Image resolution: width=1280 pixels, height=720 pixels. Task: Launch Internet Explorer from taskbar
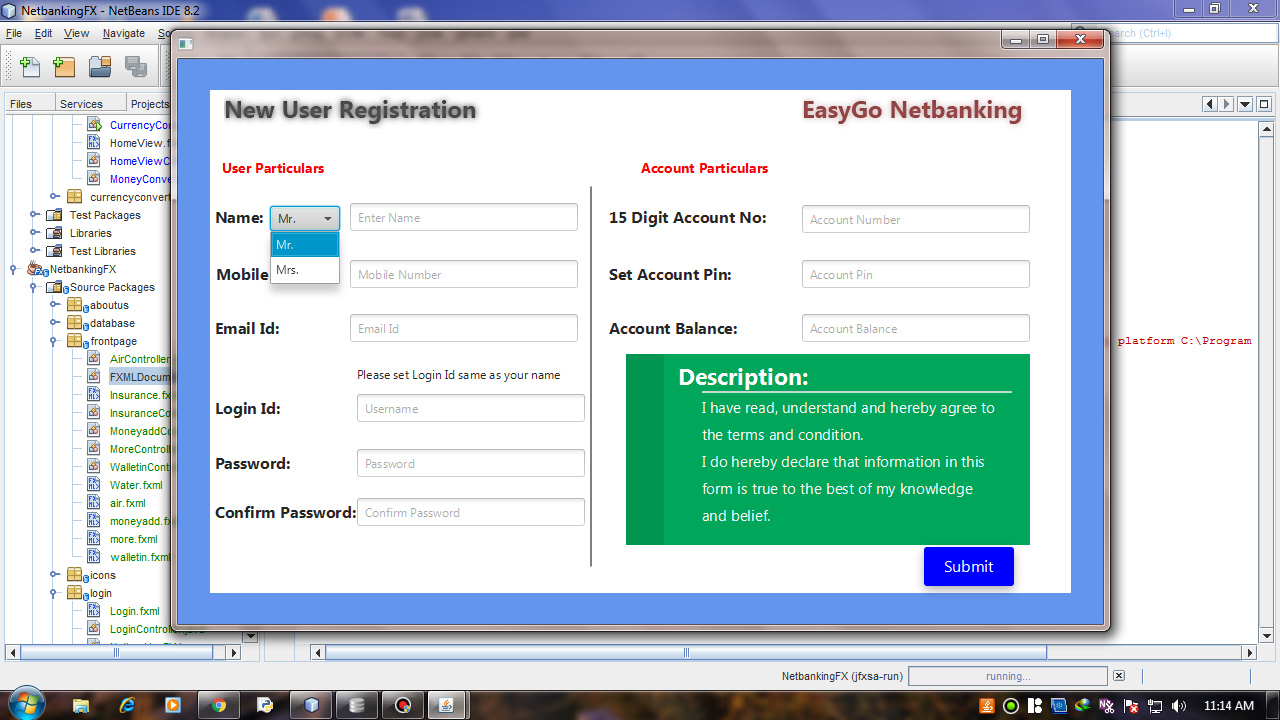tap(127, 705)
